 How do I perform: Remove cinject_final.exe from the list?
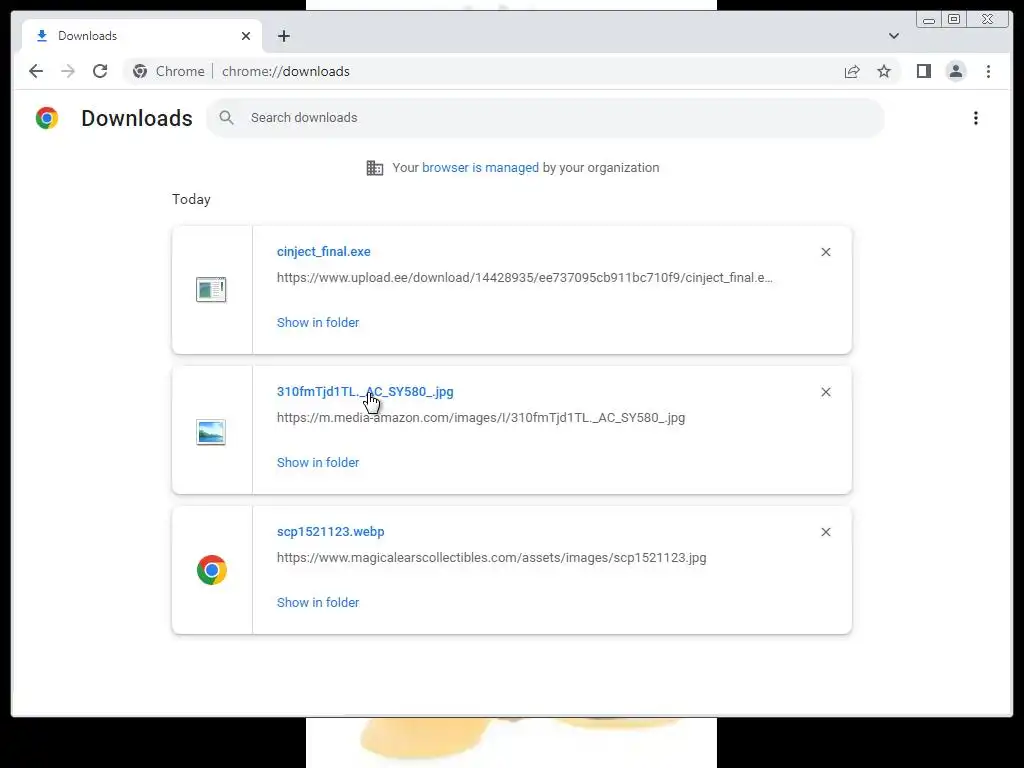coord(825,252)
